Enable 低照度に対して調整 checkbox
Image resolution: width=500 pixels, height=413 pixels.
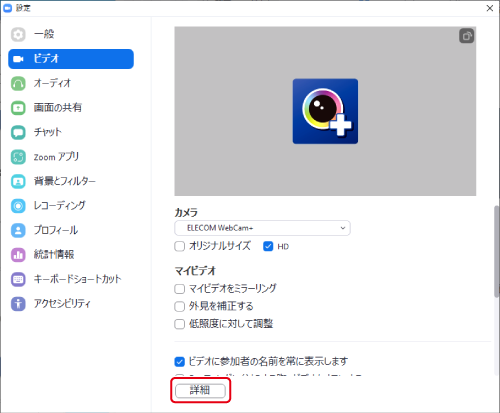(x=180, y=324)
